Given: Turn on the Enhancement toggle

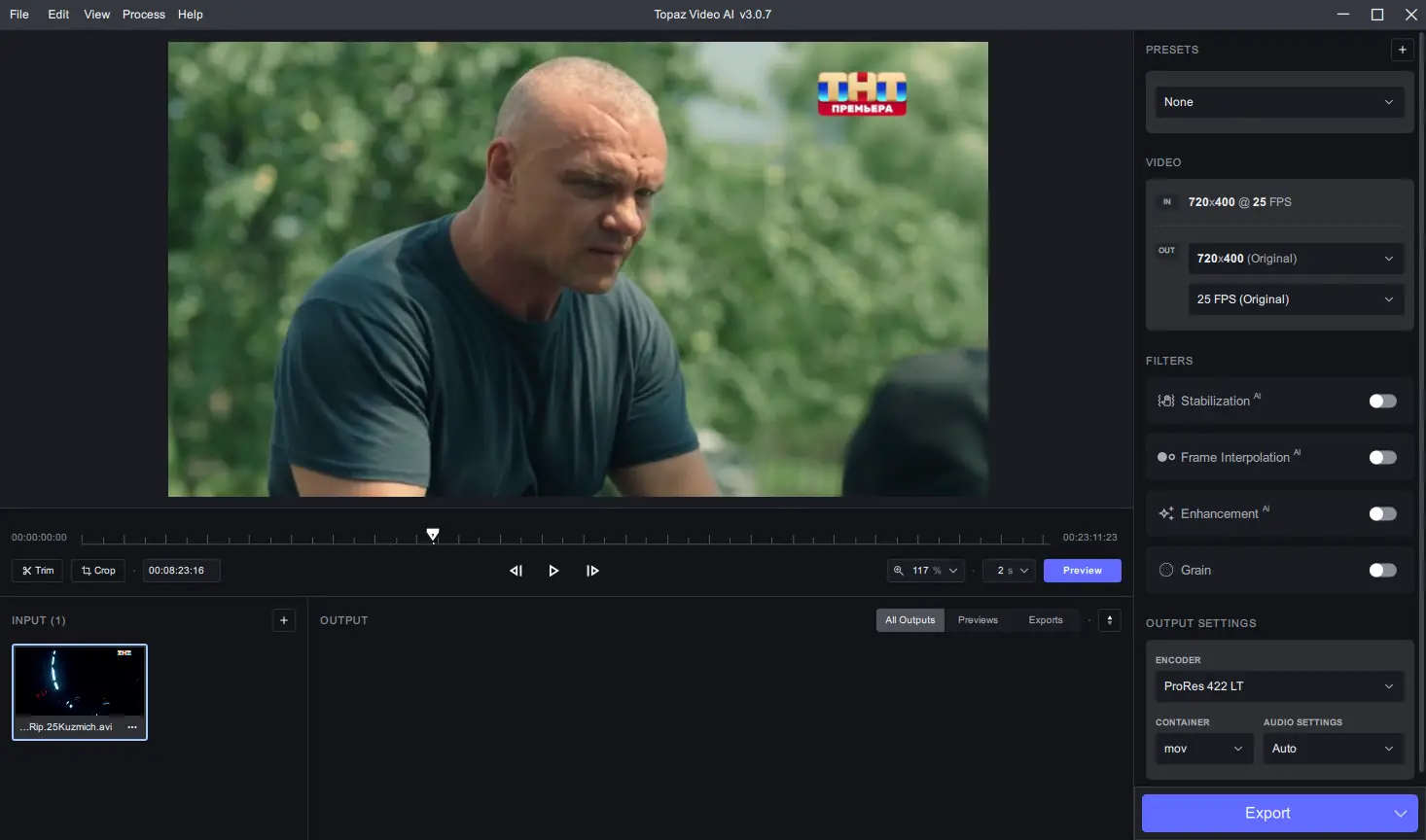Looking at the screenshot, I should tap(1382, 513).
